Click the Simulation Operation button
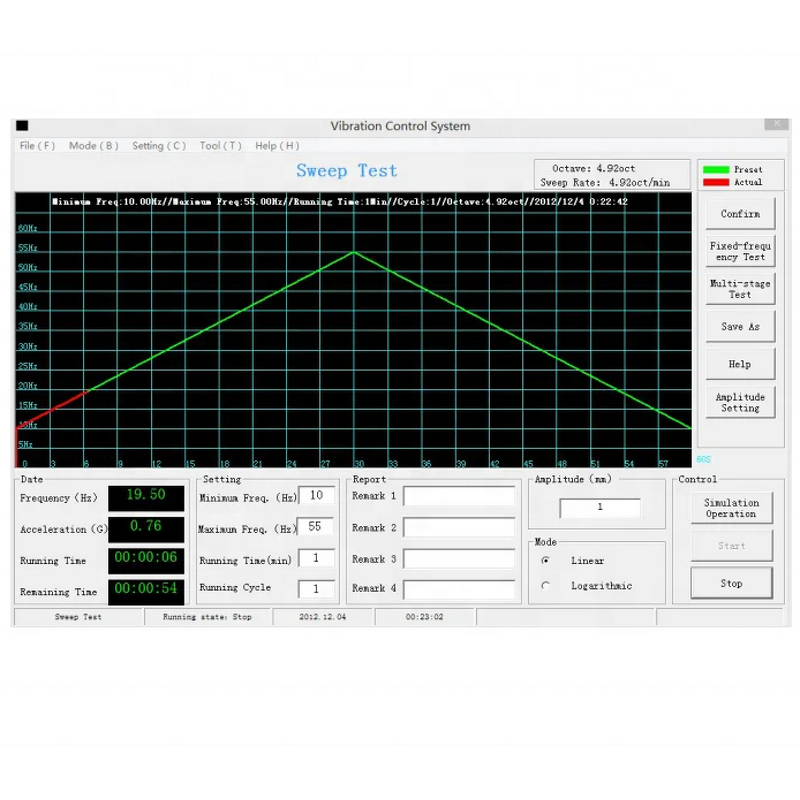The height and width of the screenshot is (800, 800). [731, 508]
